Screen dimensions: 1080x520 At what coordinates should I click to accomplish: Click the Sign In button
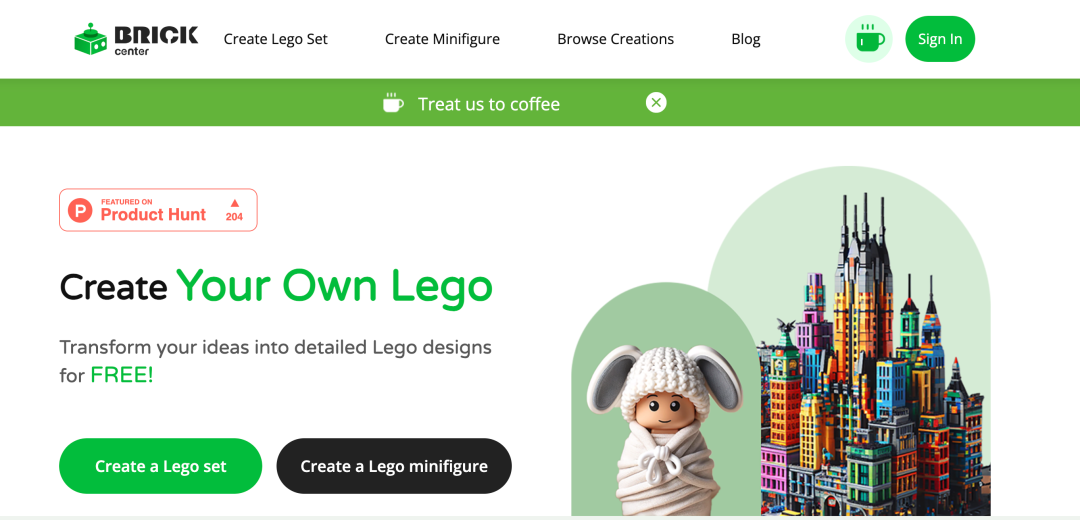(x=939, y=39)
